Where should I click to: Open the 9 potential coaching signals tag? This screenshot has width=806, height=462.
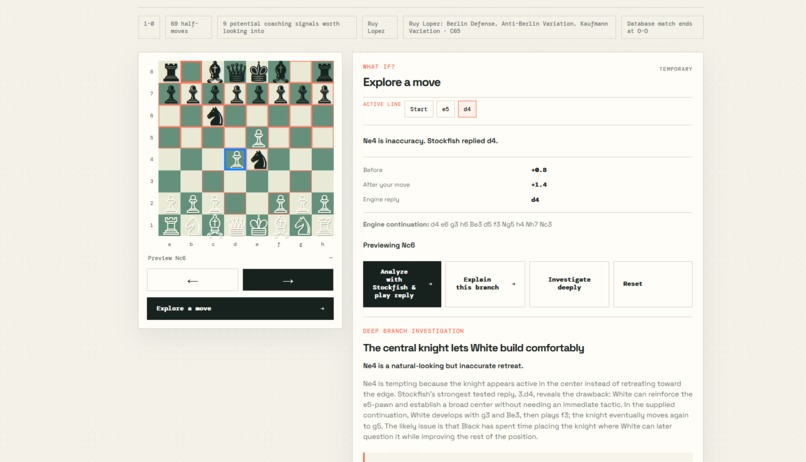click(x=286, y=27)
